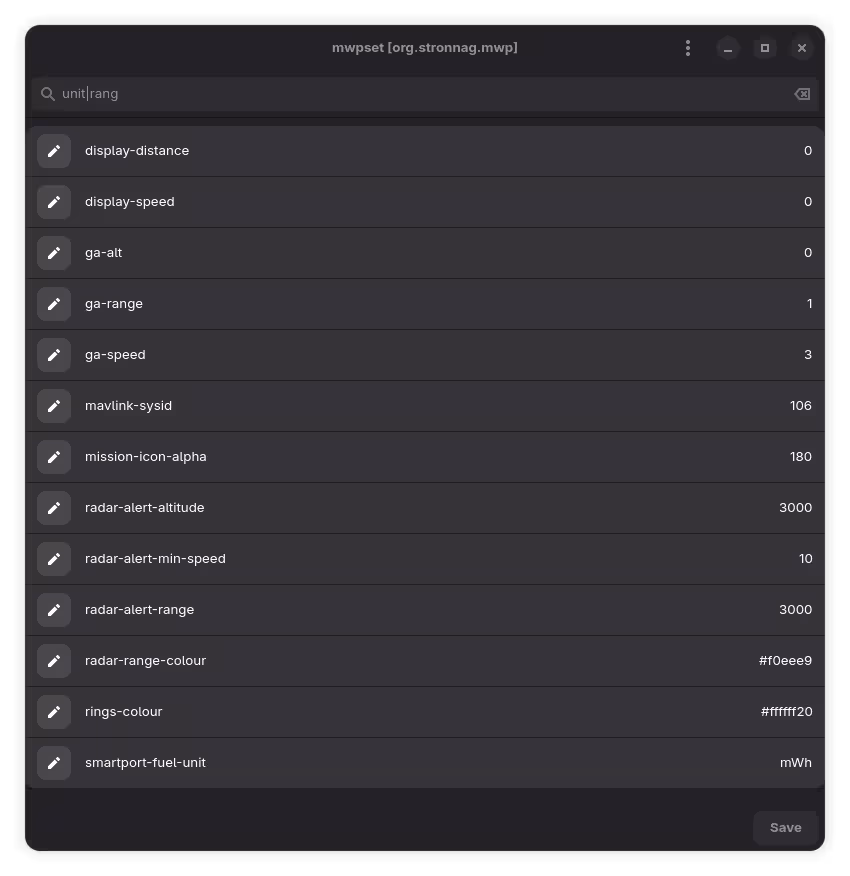
Task: Edit the smartport-fuel-unit setting
Action: 54,763
